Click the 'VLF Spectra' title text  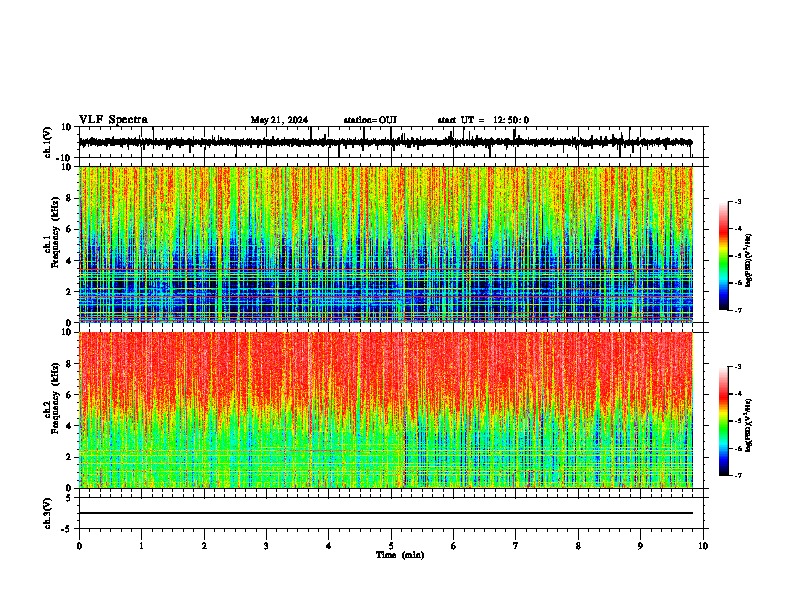coord(113,120)
